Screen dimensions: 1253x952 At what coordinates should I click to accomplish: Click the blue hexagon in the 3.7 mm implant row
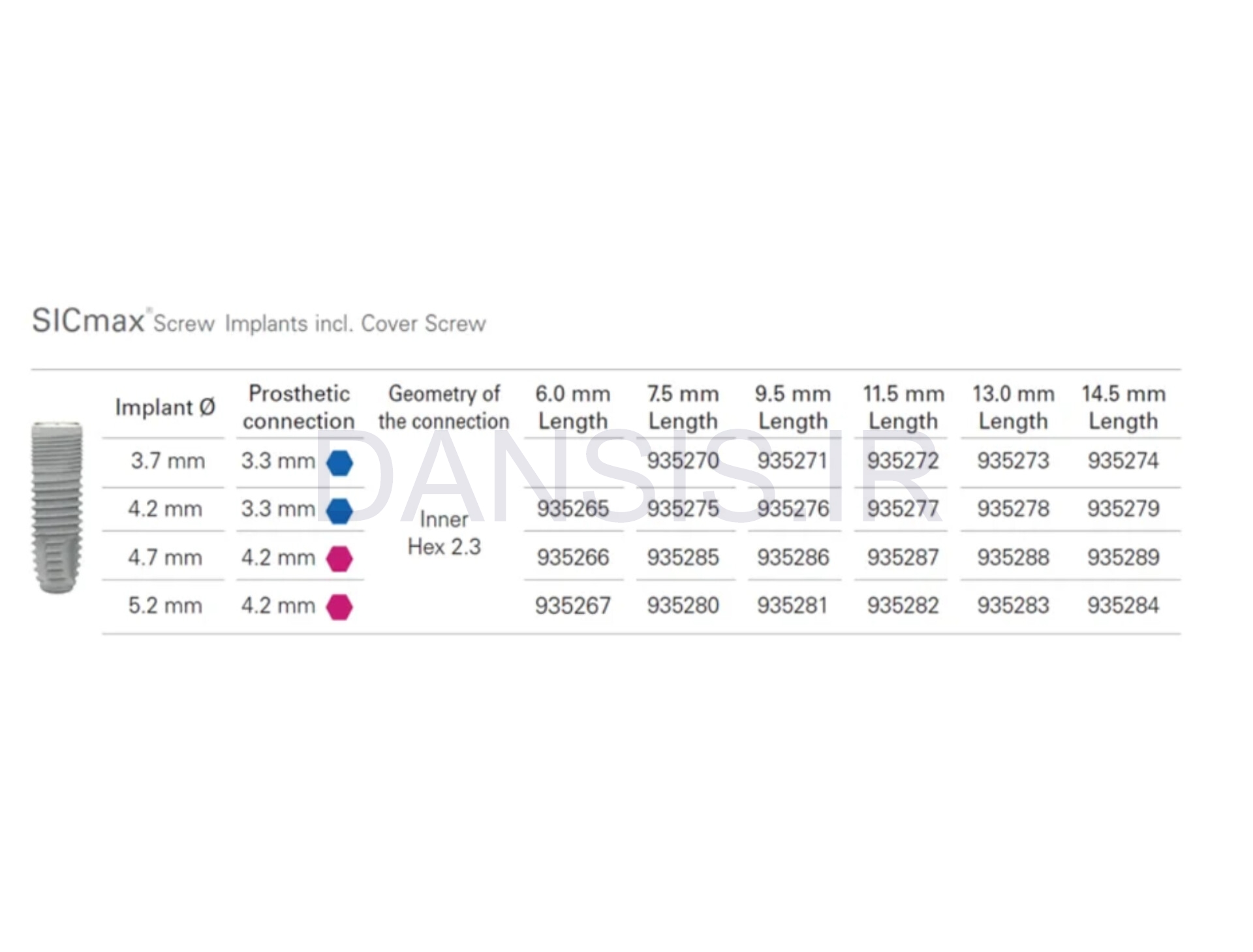[x=339, y=463]
